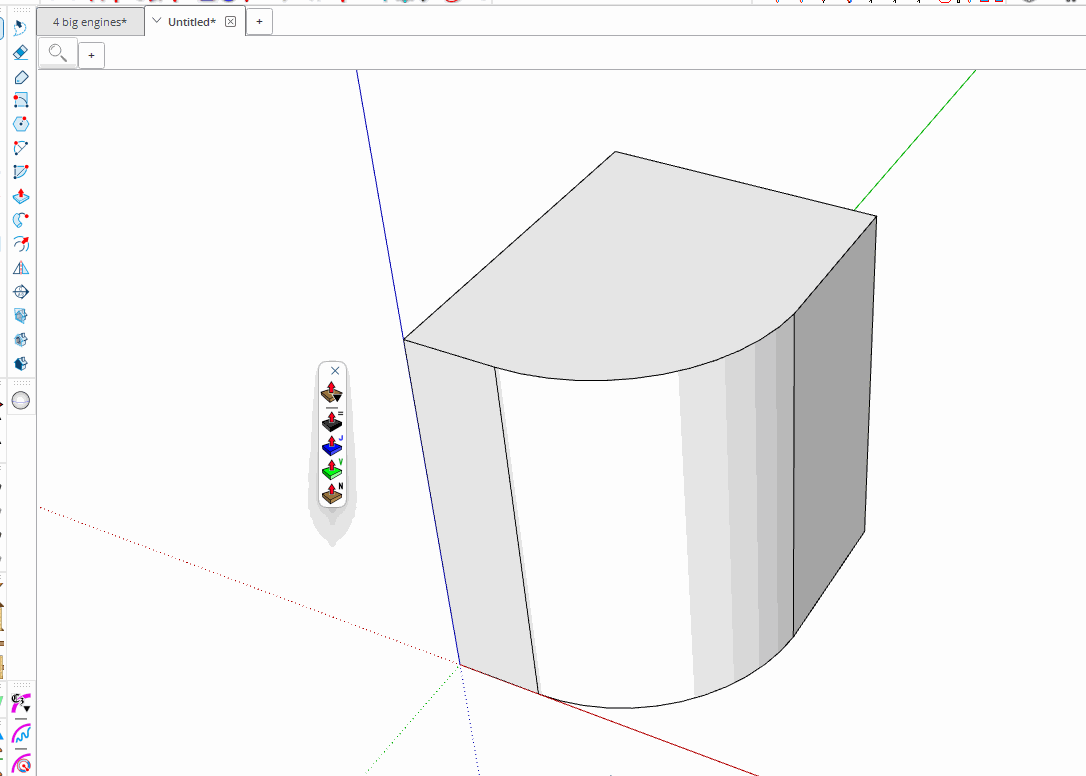Viewport: 1086px width, 776px height.
Task: Click the square-with-arc drawing tool
Action: tap(21, 100)
